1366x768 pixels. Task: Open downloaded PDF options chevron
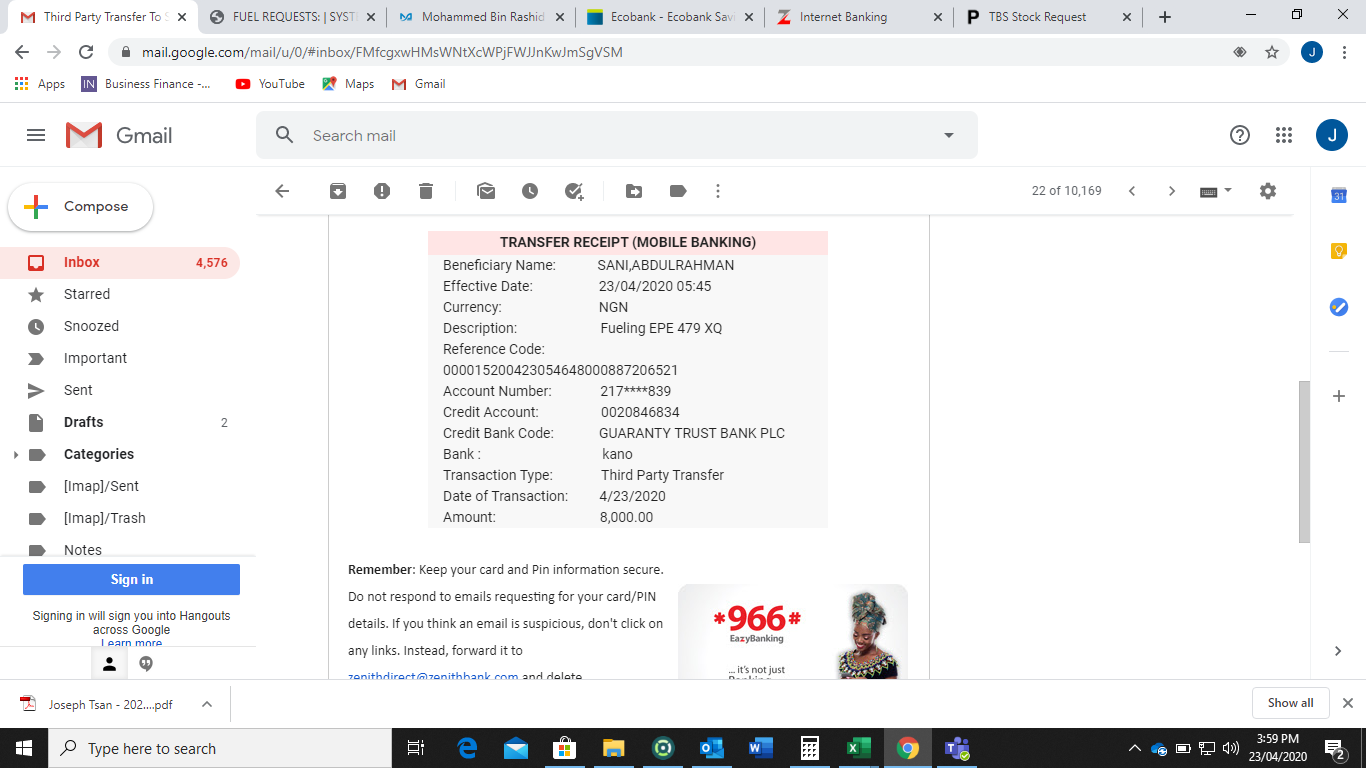(x=207, y=704)
